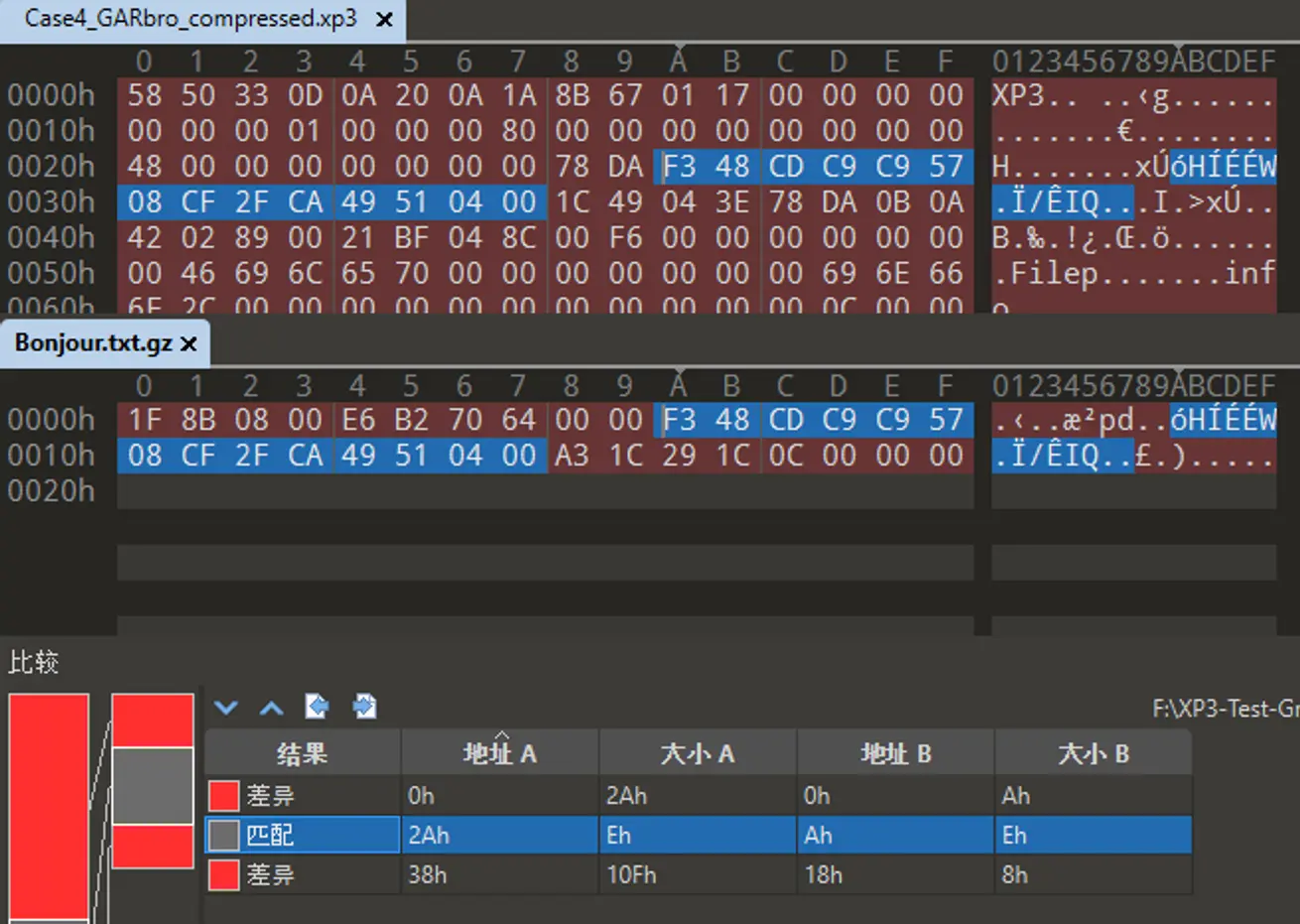Close the Bonjour.txt.gz tab
The image size is (1300, 924).
tap(189, 342)
